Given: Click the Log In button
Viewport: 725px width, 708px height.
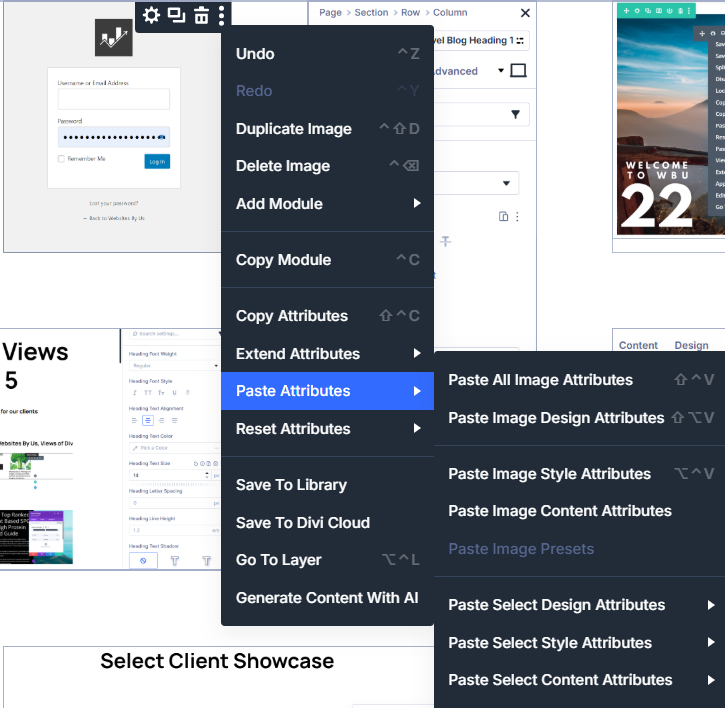Looking at the screenshot, I should pyautogui.click(x=157, y=161).
